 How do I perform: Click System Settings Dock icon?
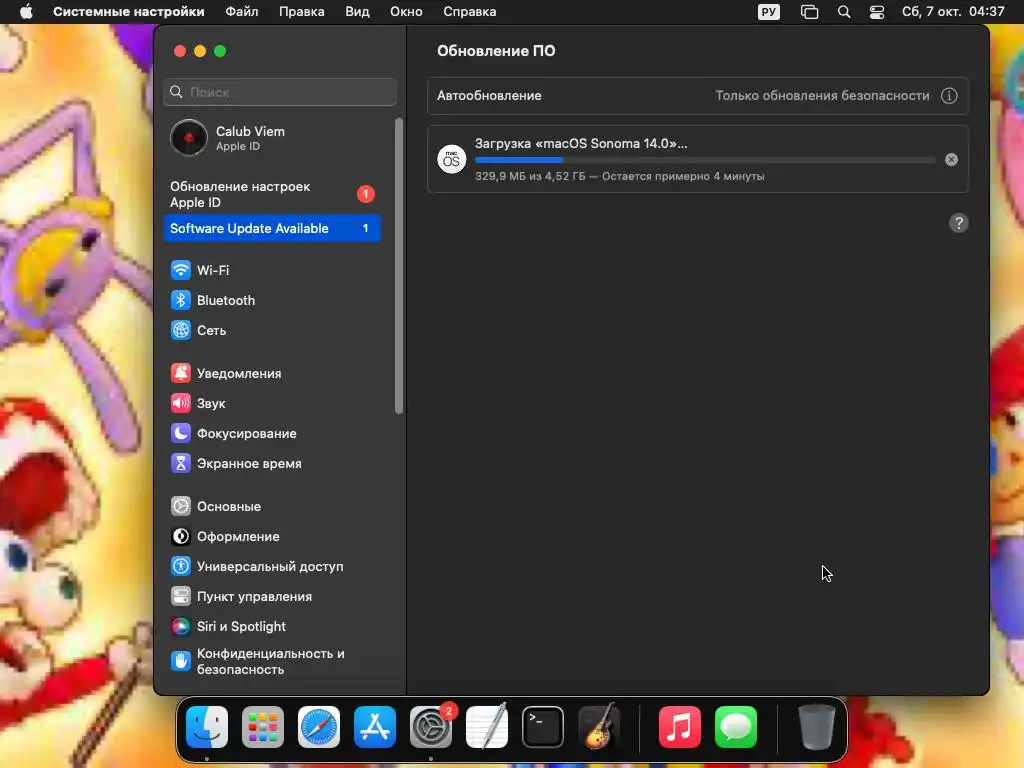431,727
